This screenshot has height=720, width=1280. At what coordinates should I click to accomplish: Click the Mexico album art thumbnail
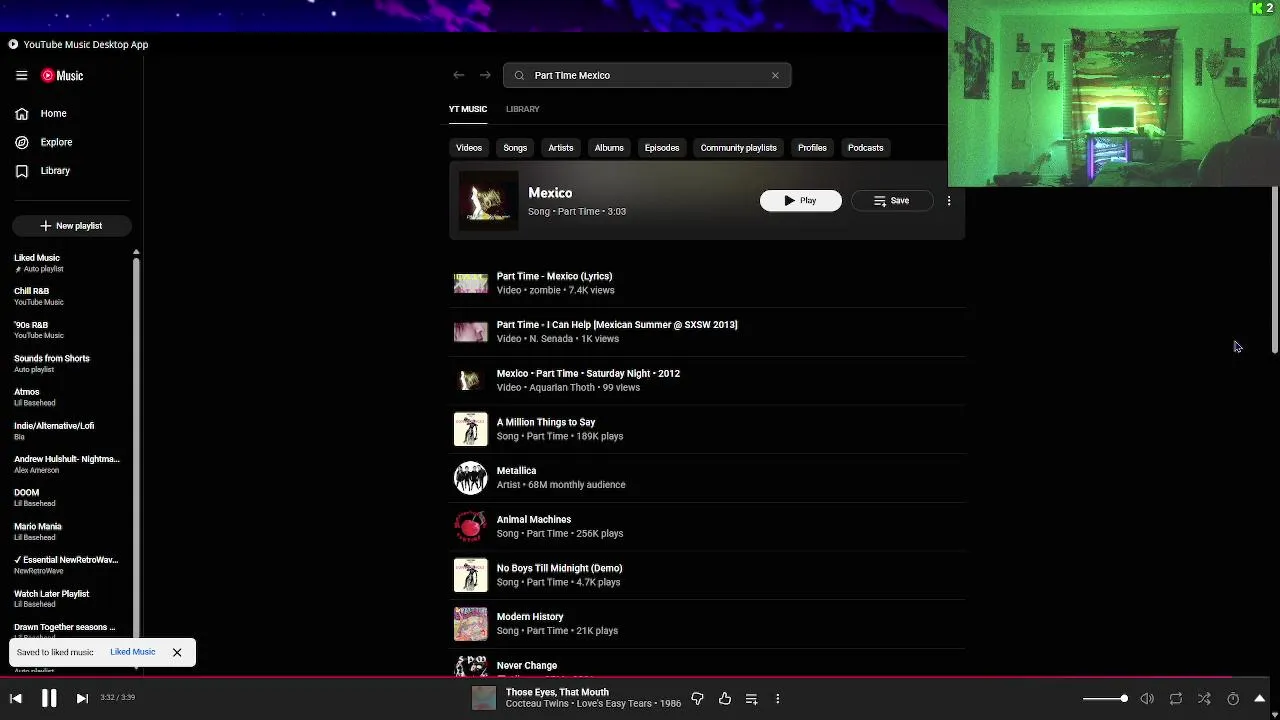(488, 201)
